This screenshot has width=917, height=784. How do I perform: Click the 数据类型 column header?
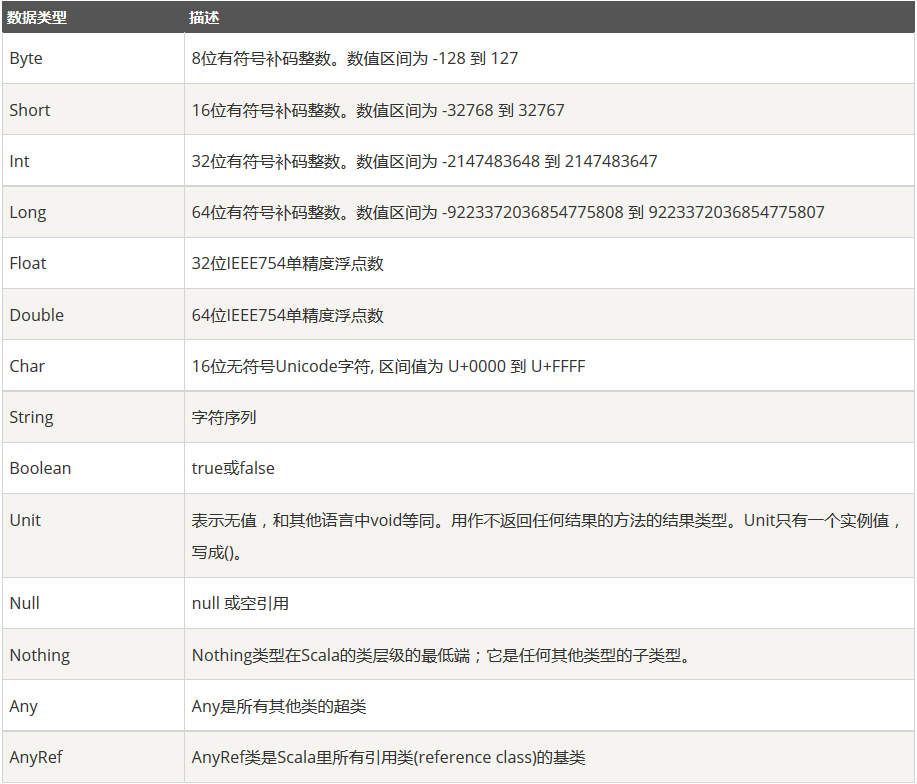pos(94,17)
